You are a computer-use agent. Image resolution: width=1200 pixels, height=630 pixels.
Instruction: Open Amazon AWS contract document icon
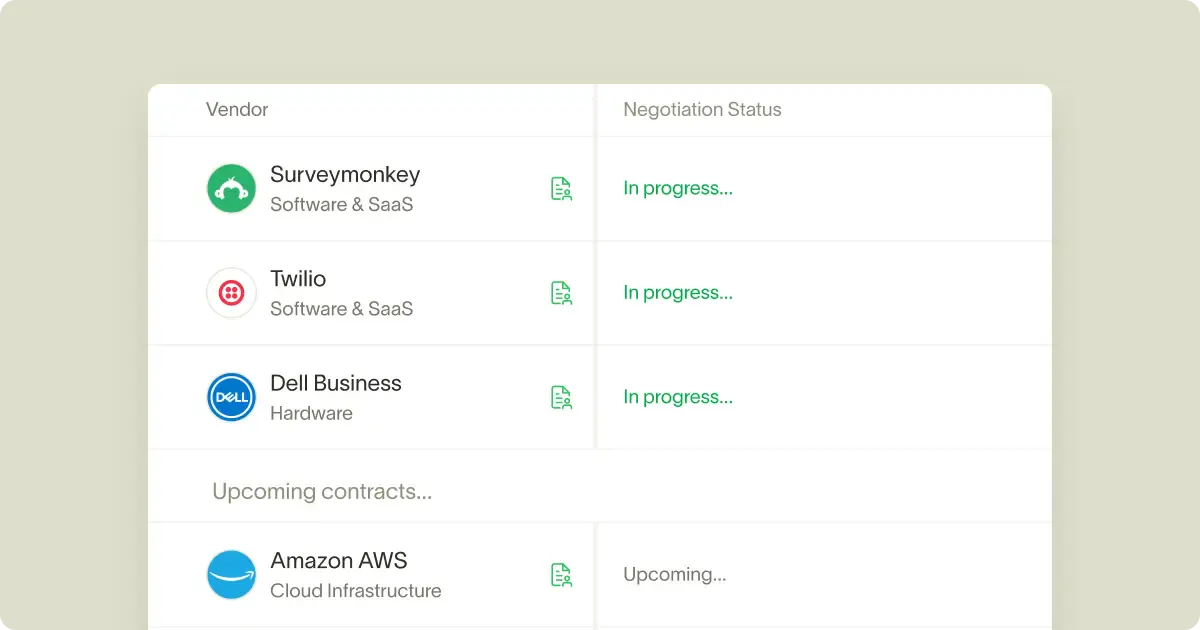pyautogui.click(x=561, y=575)
